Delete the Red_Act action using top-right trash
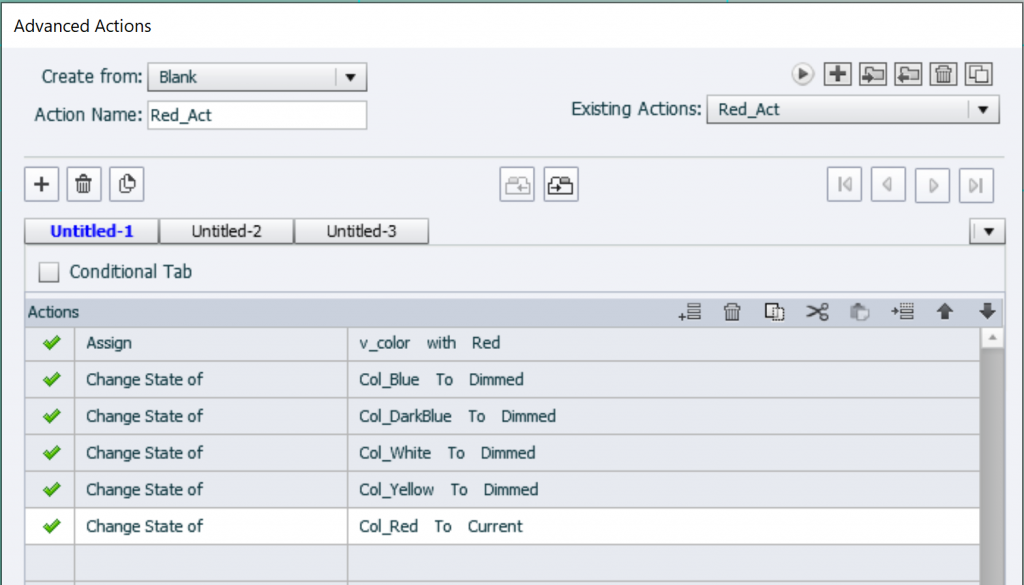The image size is (1024, 585). click(x=944, y=74)
